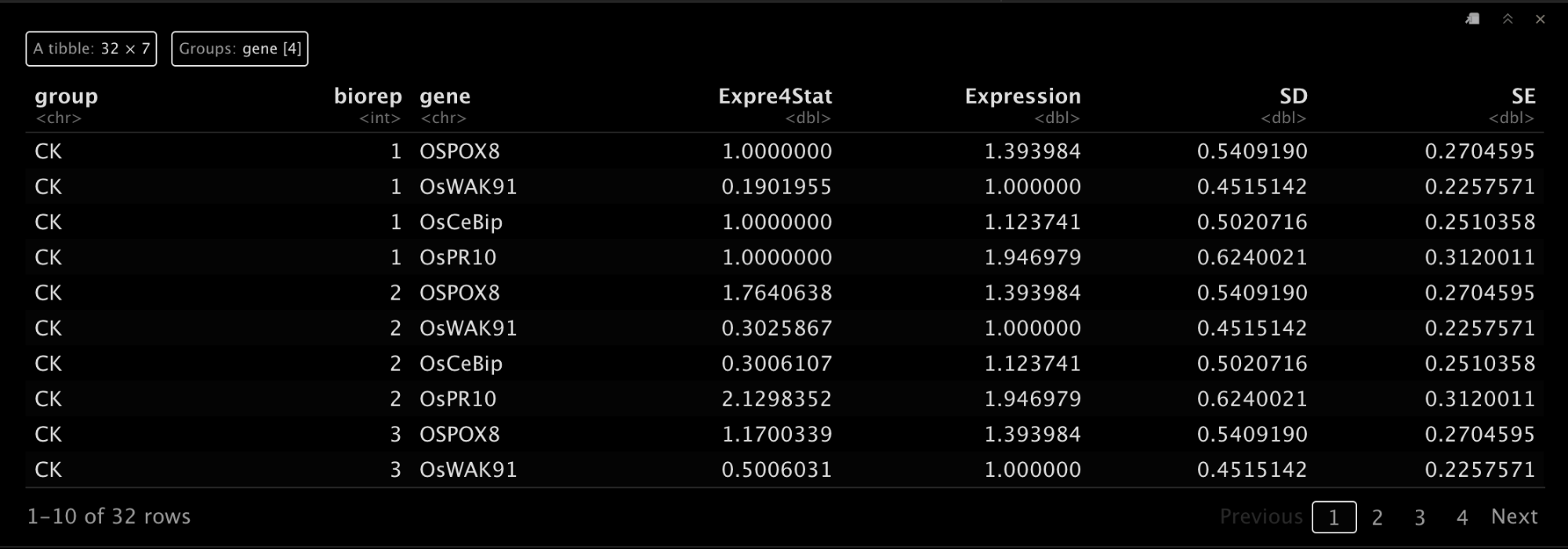This screenshot has width=1568, height=549.
Task: Go to page 3 of results
Action: pos(1420,517)
